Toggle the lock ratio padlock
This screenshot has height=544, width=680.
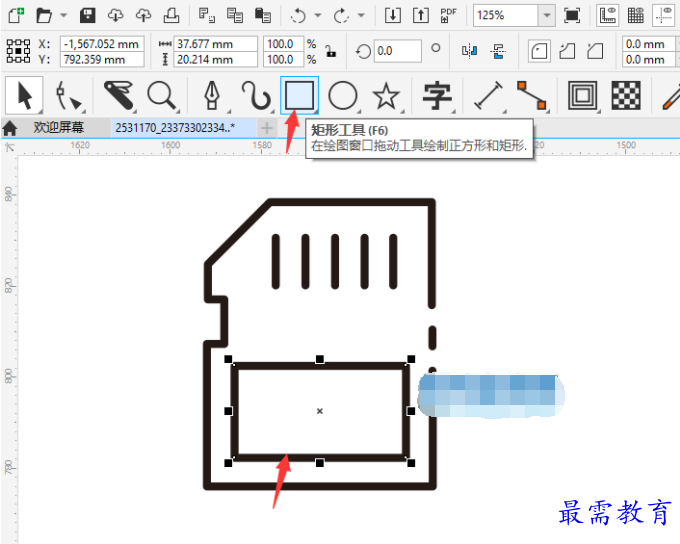click(x=331, y=51)
